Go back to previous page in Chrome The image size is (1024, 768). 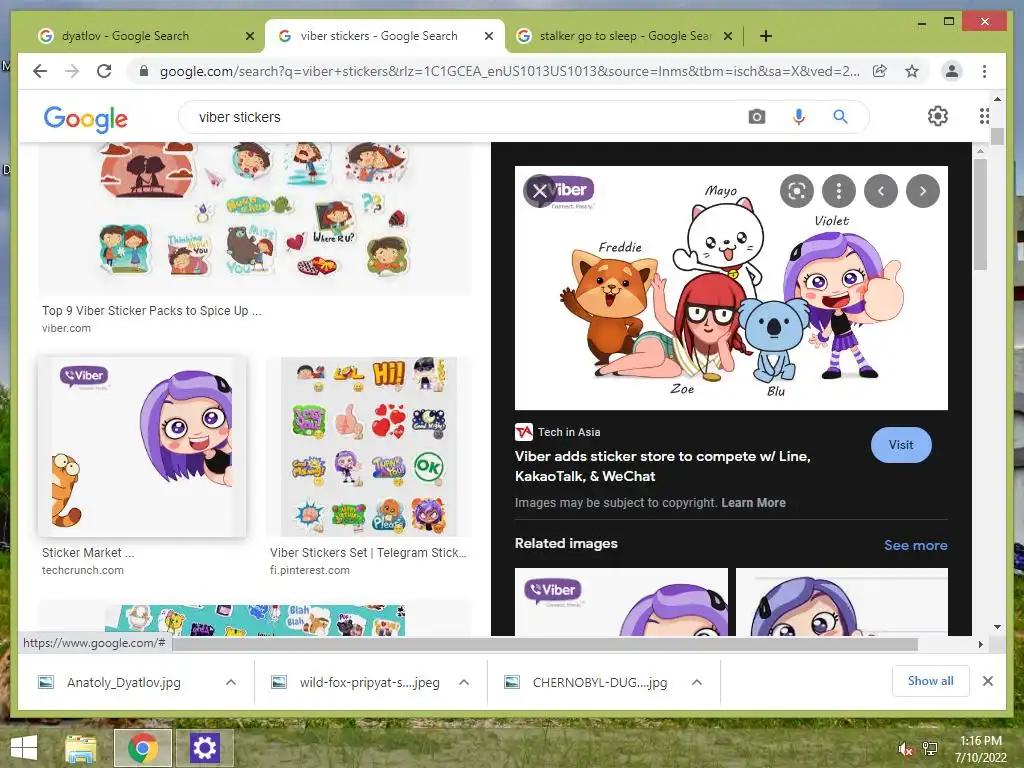pyautogui.click(x=40, y=71)
